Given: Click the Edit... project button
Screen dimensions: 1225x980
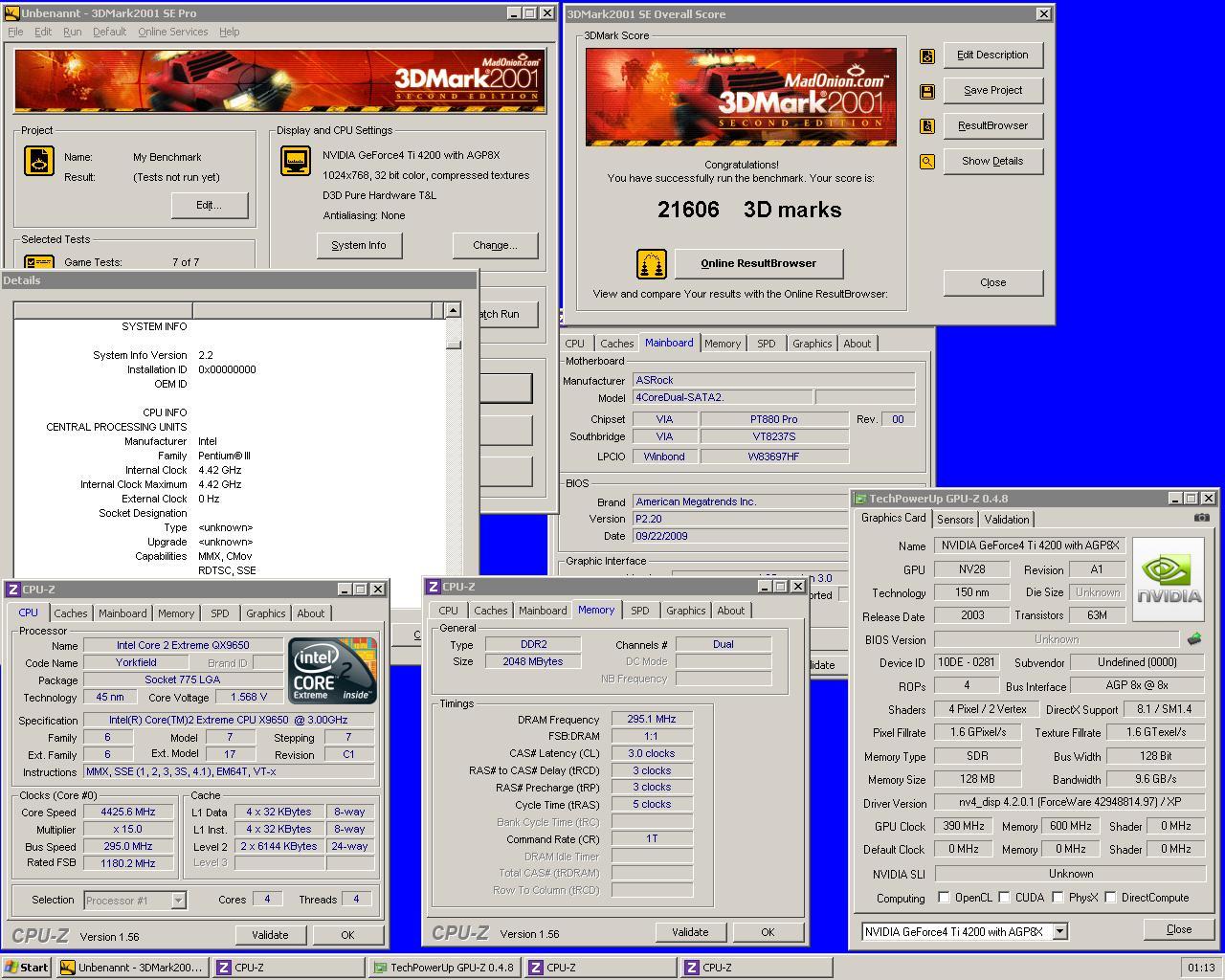Looking at the screenshot, I should click(209, 206).
